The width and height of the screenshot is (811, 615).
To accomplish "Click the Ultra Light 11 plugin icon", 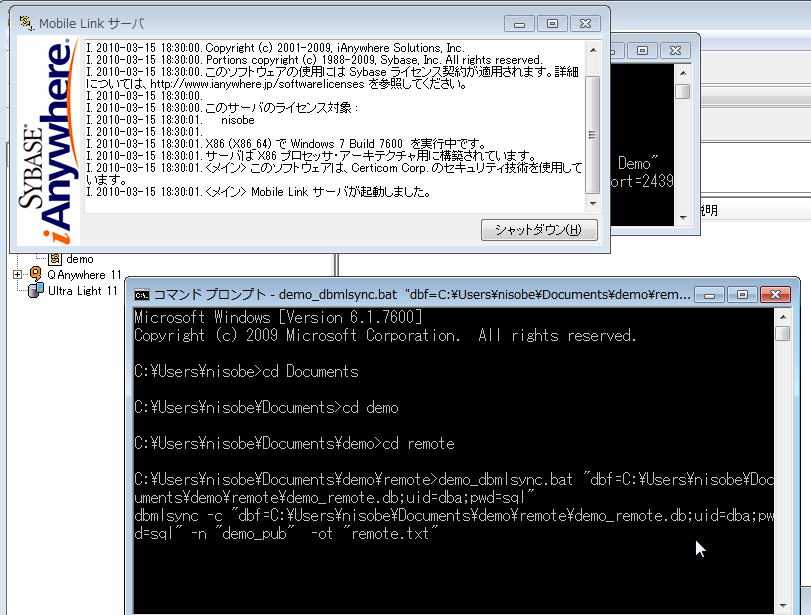I will point(36,290).
